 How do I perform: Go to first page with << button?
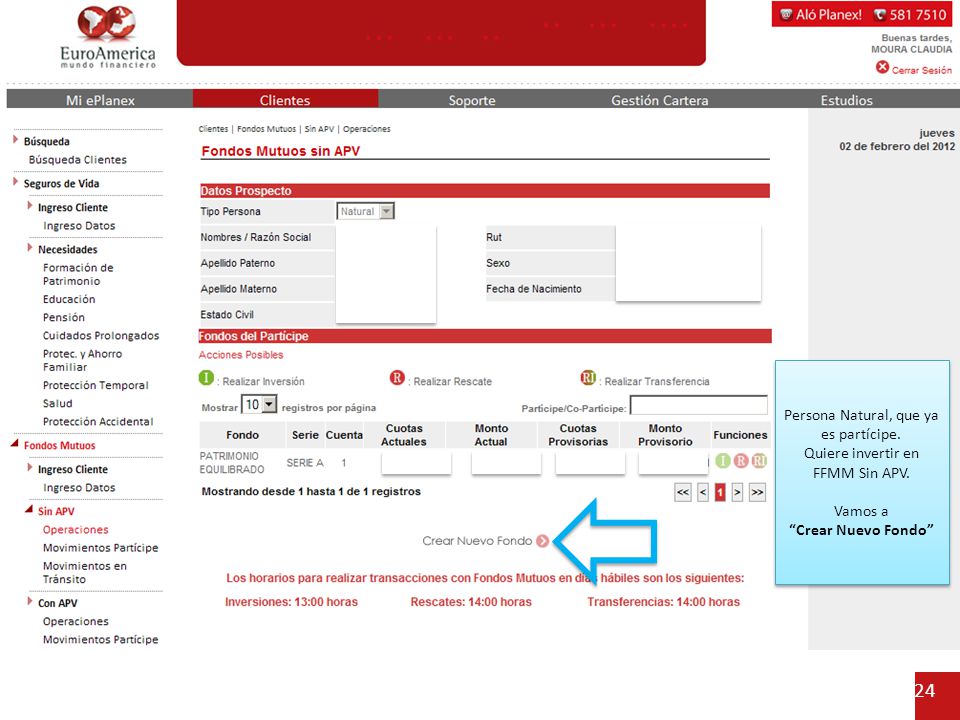click(x=683, y=492)
